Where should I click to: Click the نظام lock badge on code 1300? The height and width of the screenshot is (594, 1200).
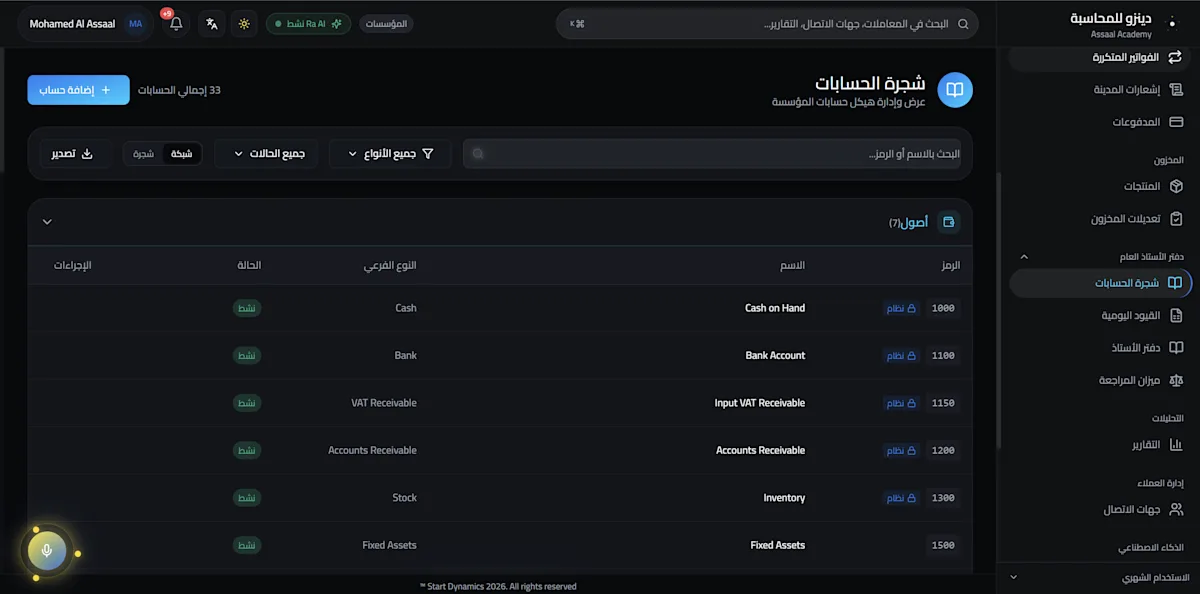pyautogui.click(x=901, y=498)
